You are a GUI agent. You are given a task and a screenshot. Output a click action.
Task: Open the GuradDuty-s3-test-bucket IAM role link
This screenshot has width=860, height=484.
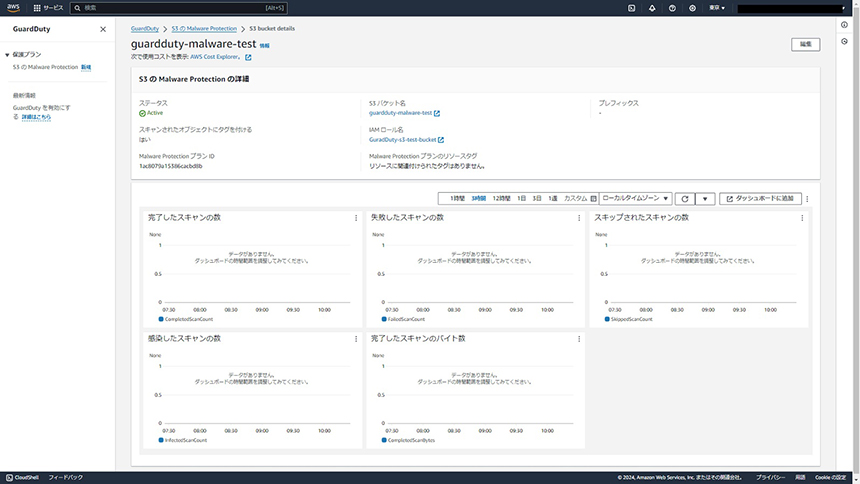403,140
